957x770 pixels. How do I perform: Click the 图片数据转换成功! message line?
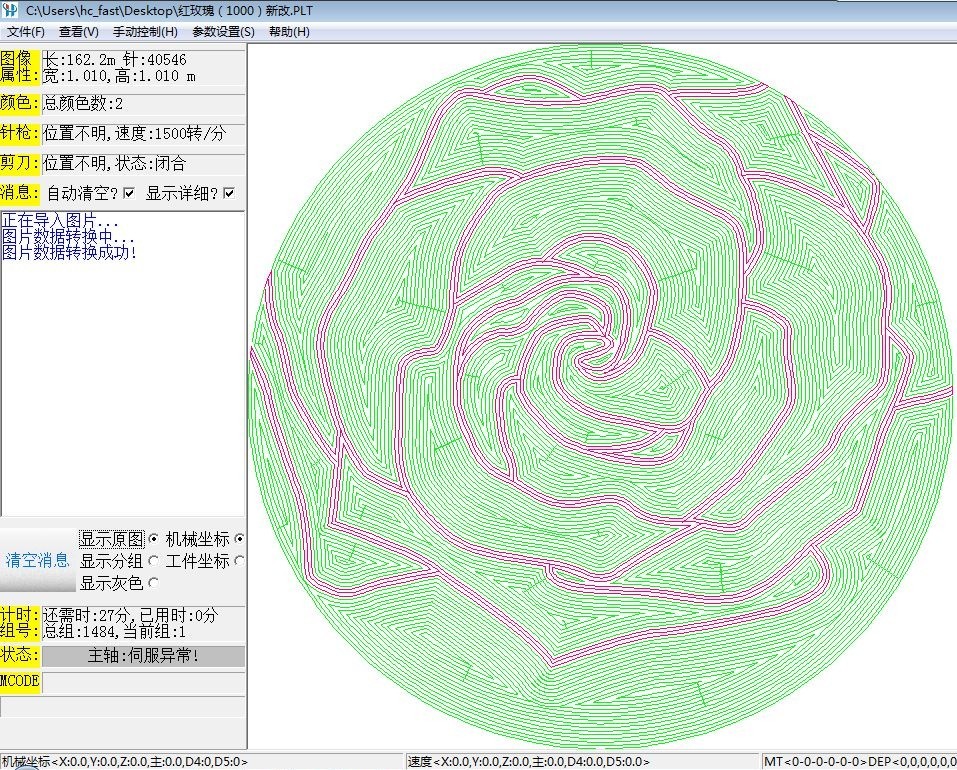click(70, 252)
